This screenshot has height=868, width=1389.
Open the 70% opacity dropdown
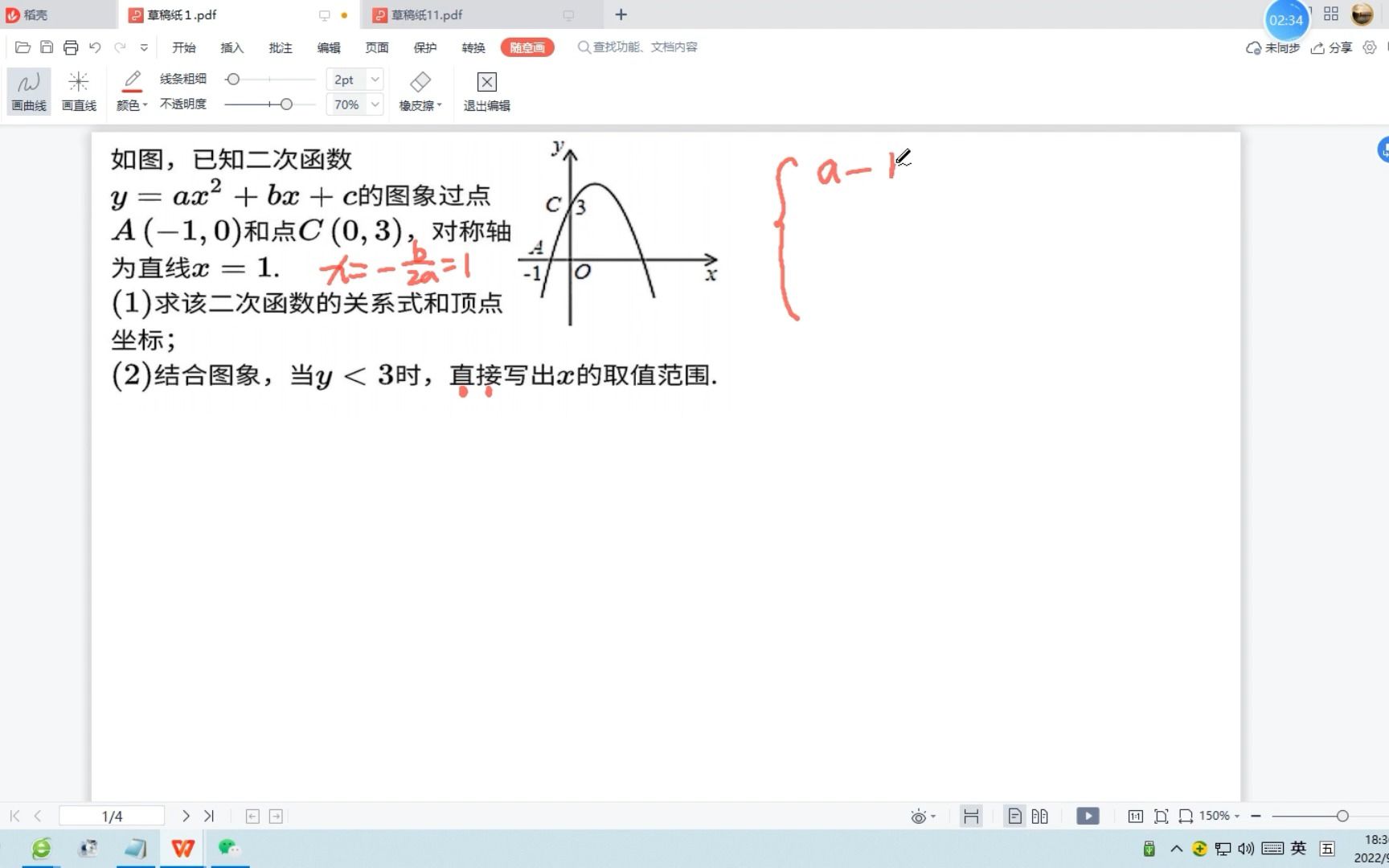point(354,104)
